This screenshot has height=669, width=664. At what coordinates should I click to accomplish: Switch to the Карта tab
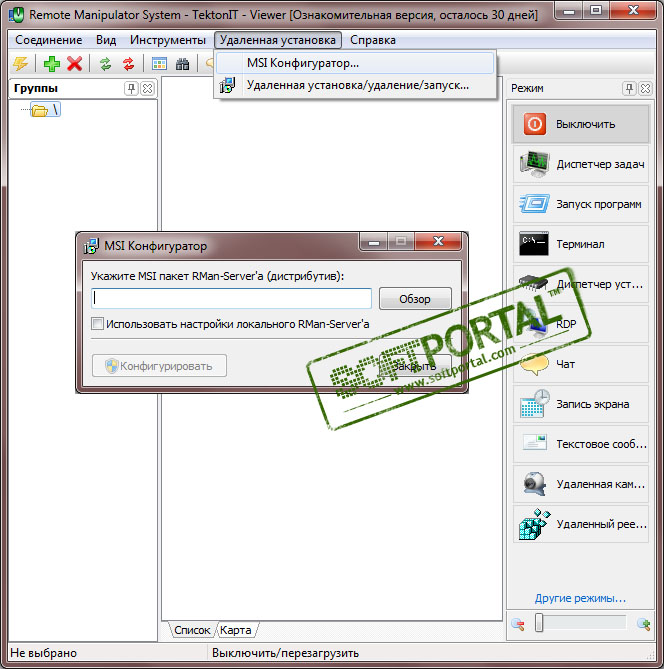(x=236, y=630)
